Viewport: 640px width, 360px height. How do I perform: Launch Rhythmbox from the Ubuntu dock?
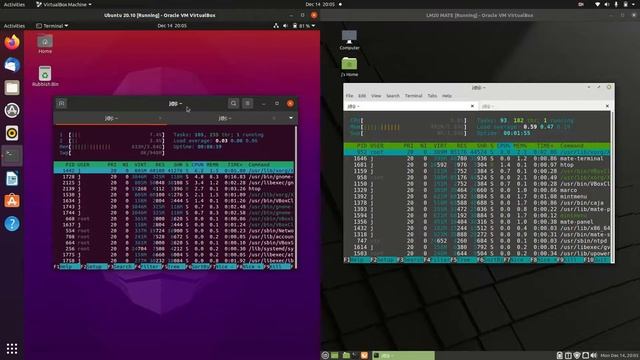click(12, 133)
